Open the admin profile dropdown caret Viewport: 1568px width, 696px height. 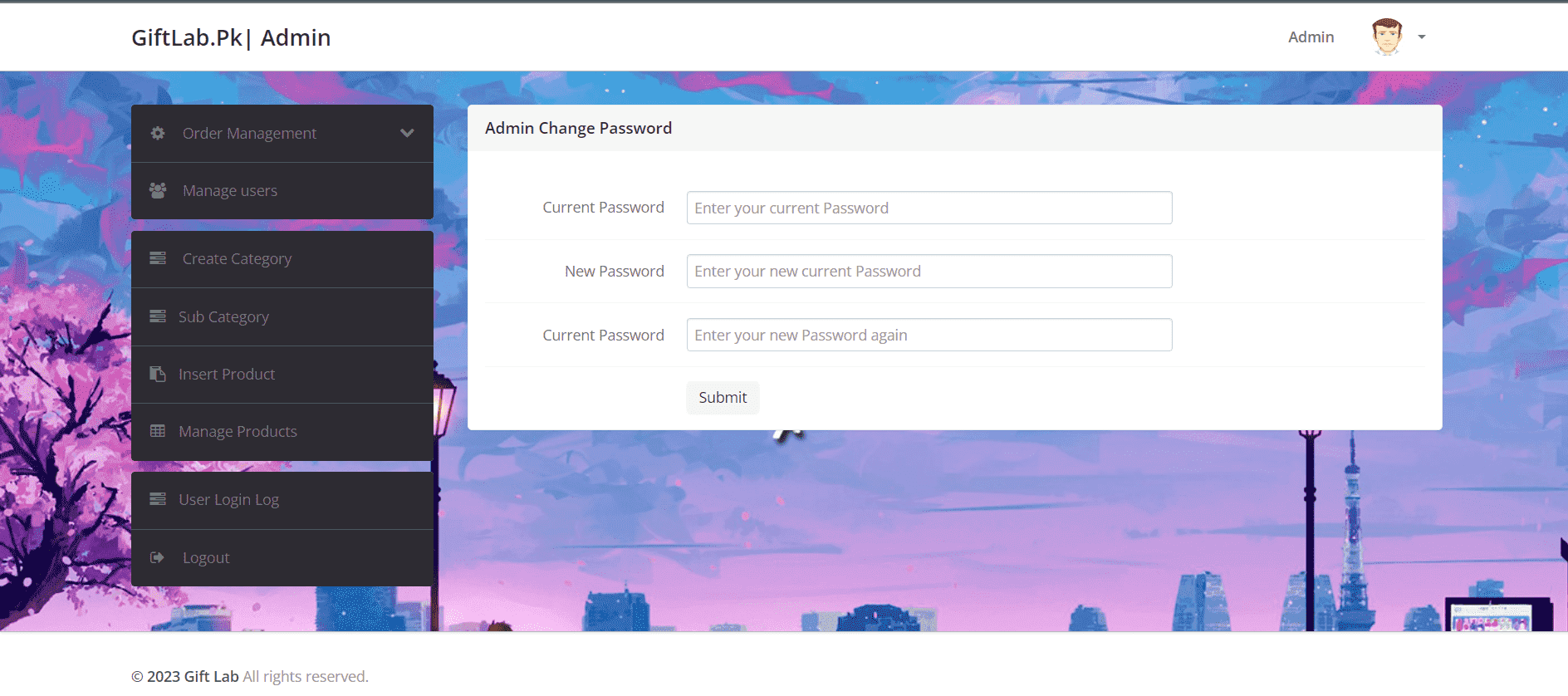1422,37
